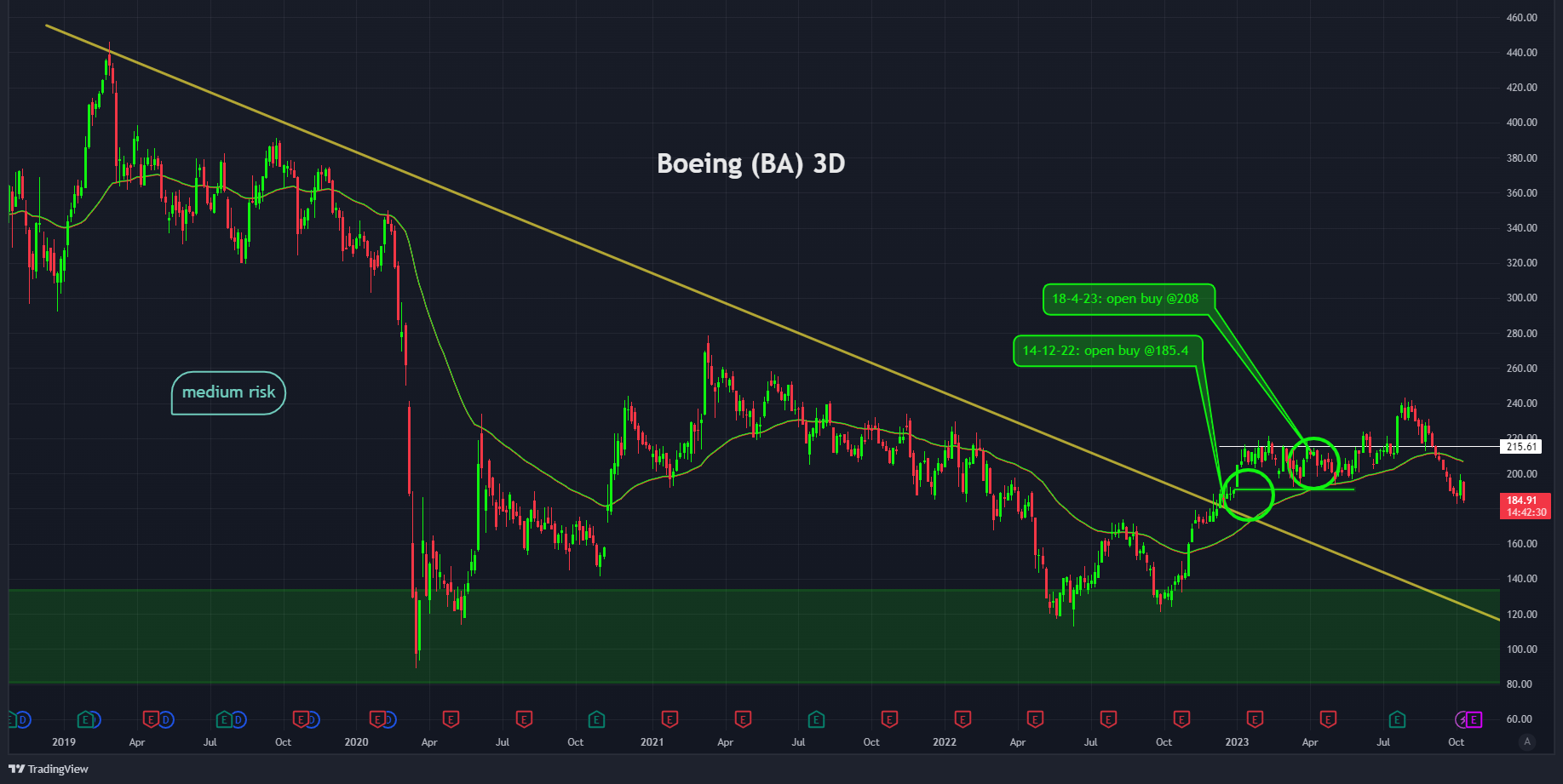
Task: Open the earnings marker near Oct 2022
Action: (1181, 719)
